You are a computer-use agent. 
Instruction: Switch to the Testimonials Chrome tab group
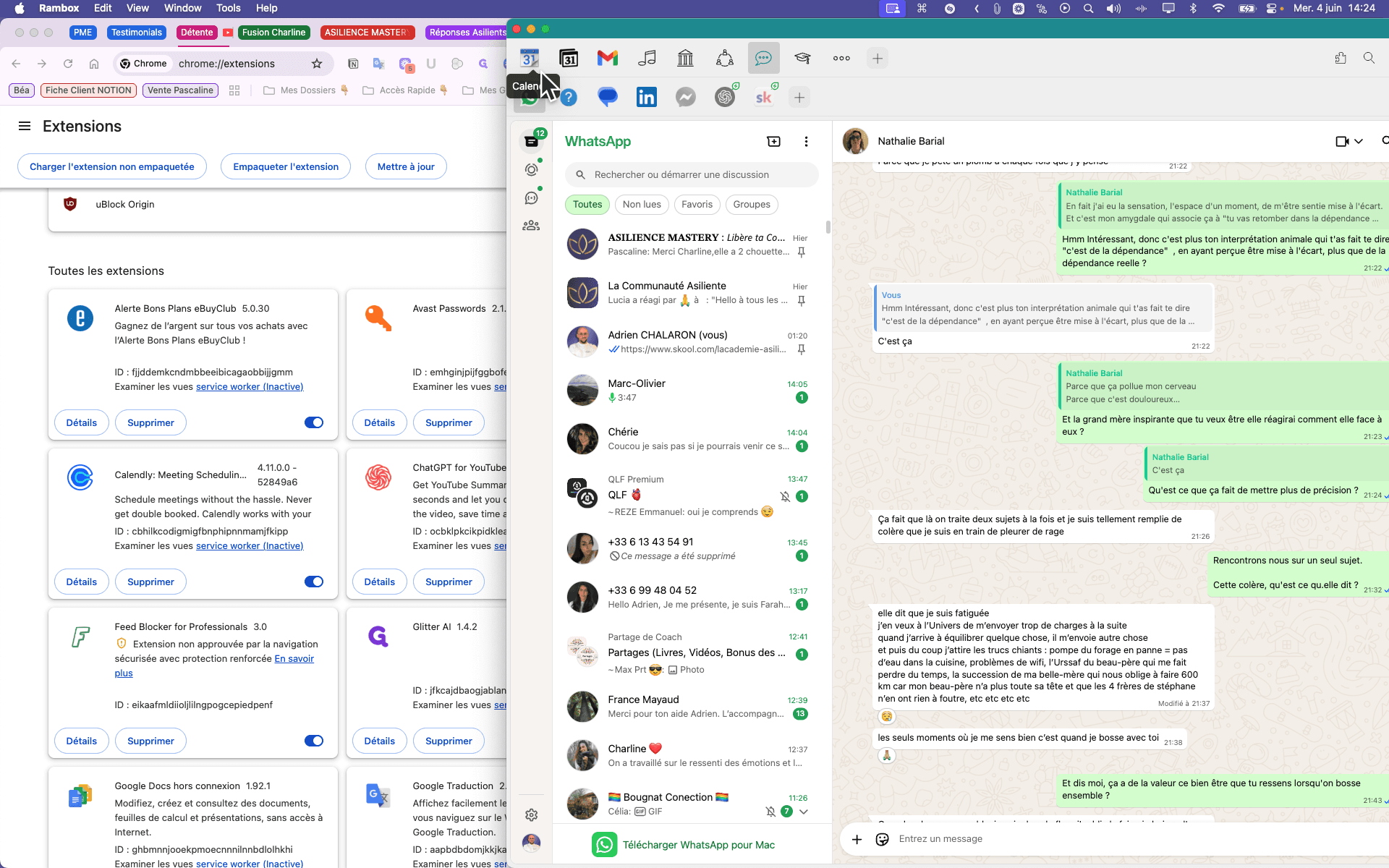[x=137, y=33]
